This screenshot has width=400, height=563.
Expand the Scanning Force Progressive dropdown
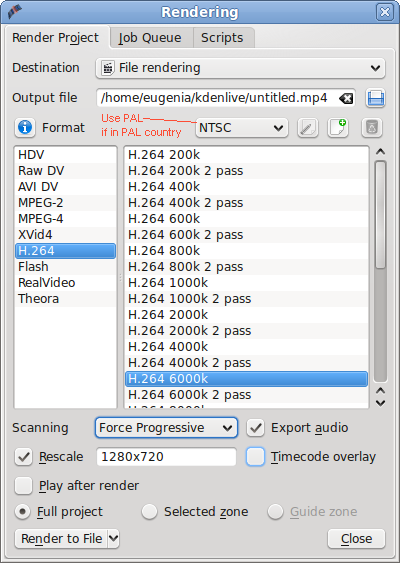pyautogui.click(x=166, y=428)
